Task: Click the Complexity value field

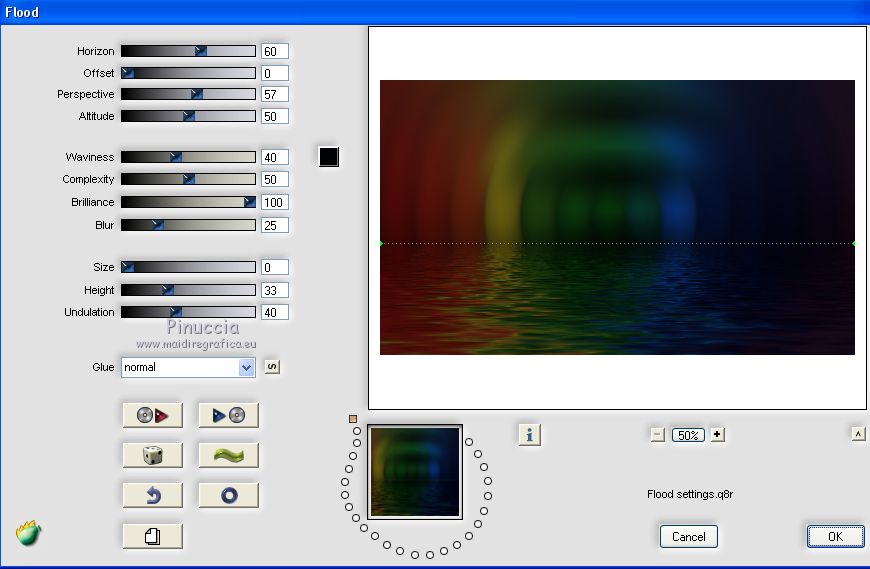Action: pos(275,179)
